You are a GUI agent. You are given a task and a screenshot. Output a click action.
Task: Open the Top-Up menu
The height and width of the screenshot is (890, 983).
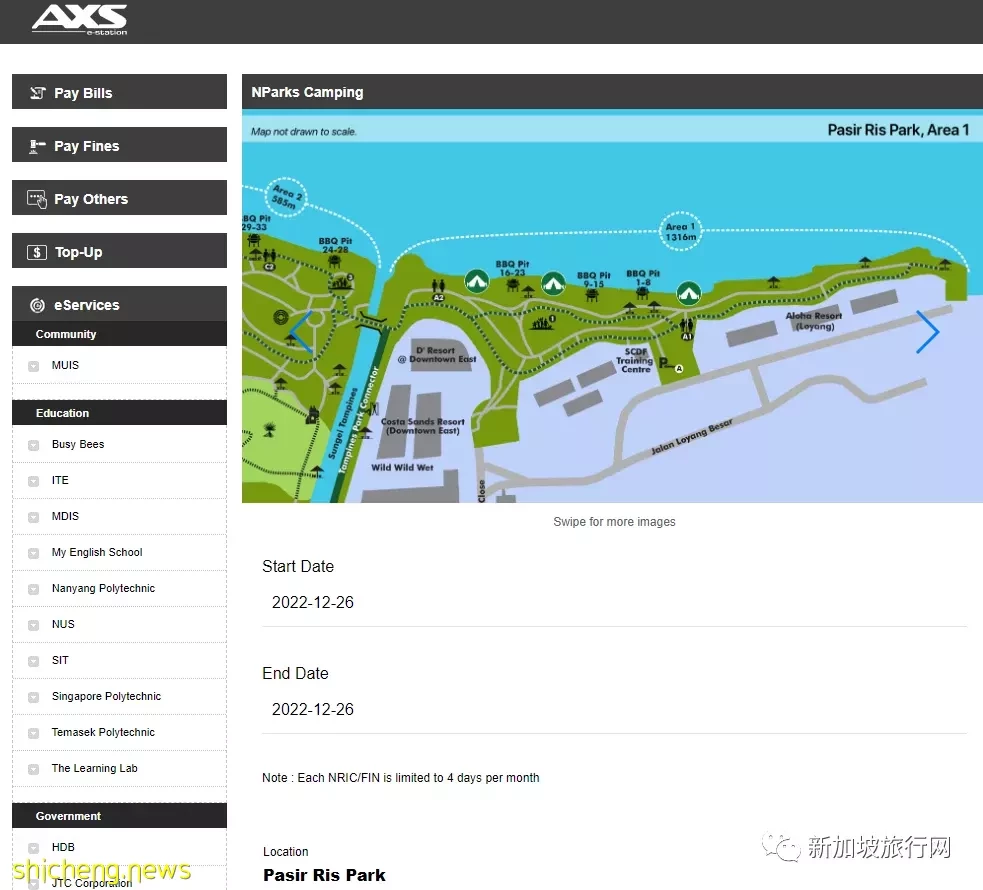[119, 251]
